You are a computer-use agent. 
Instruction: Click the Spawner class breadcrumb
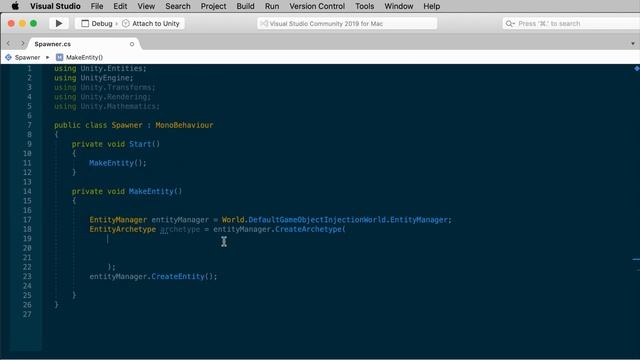pos(27,58)
